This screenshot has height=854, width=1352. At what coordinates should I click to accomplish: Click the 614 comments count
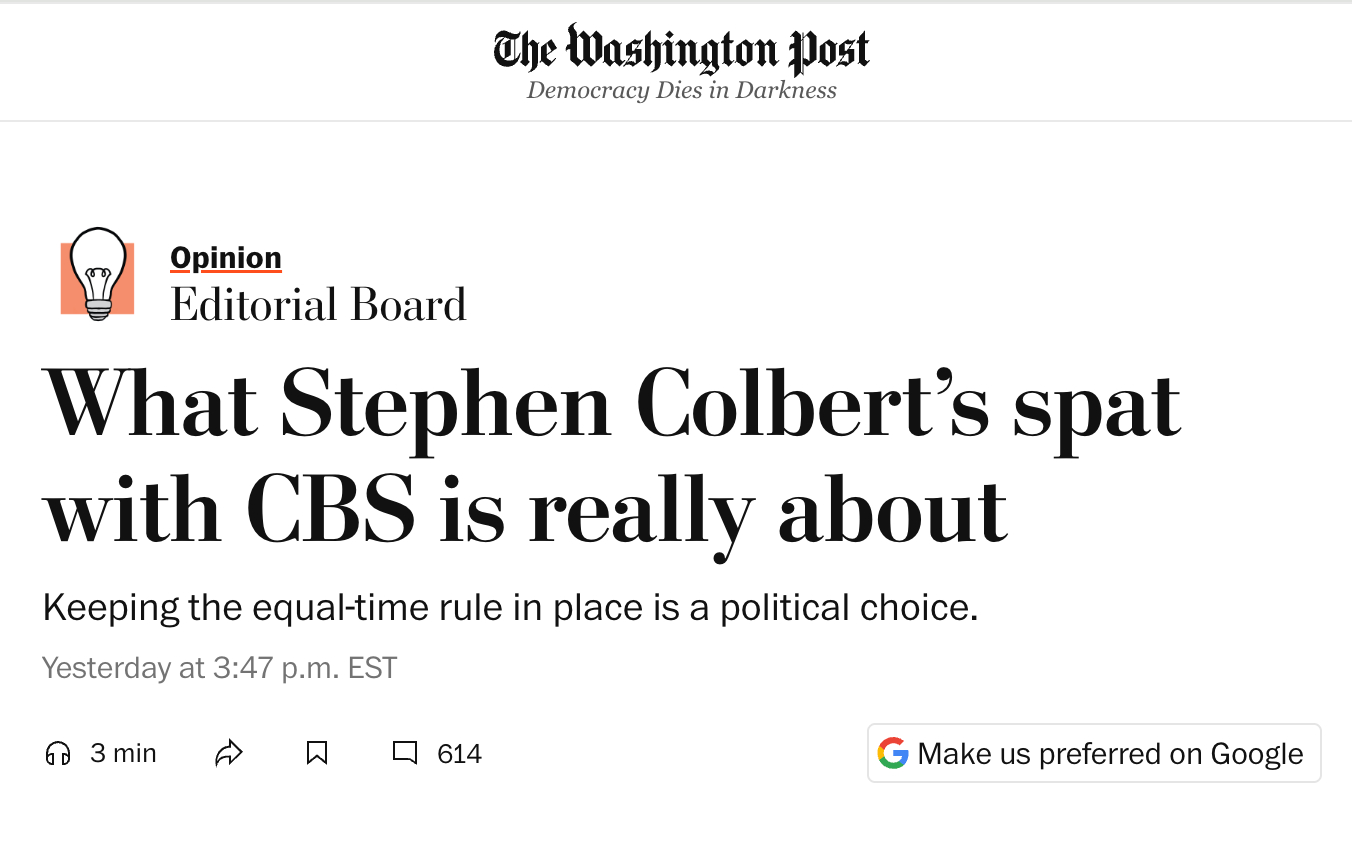[x=459, y=753]
